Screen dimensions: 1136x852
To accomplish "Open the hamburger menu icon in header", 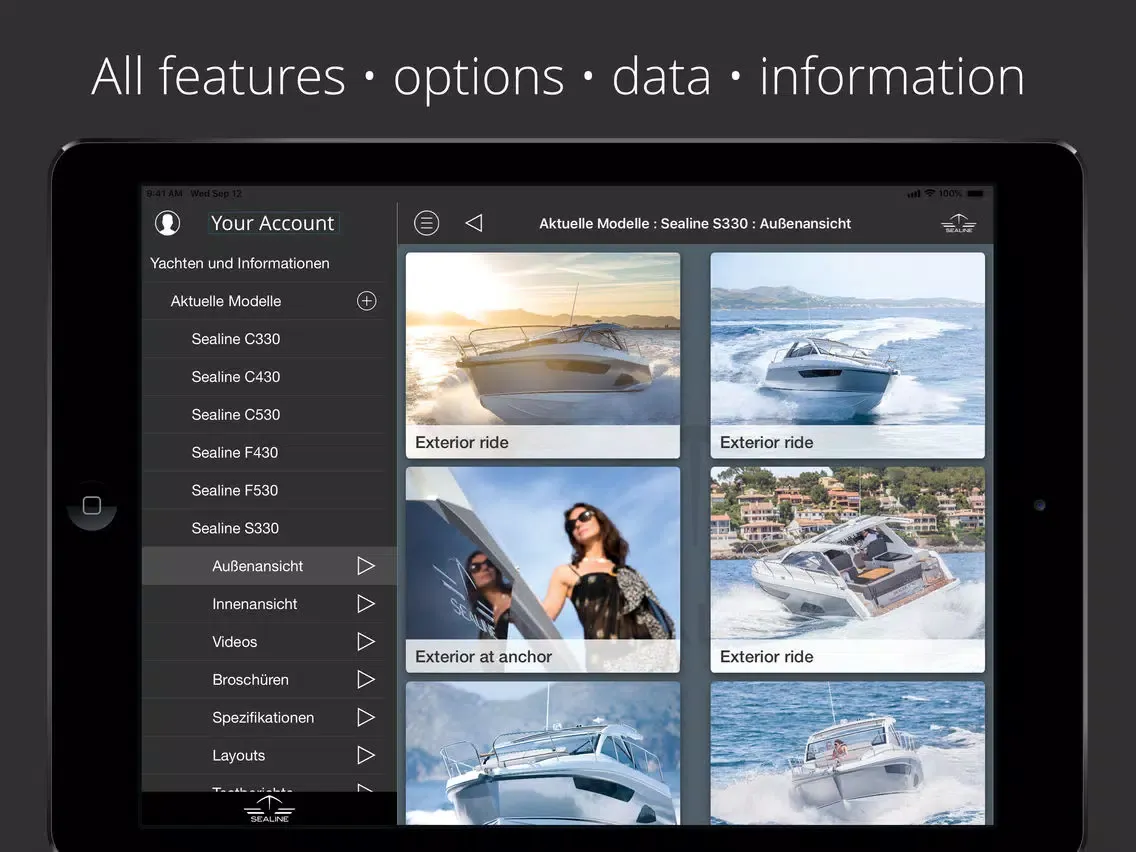I will point(426,223).
